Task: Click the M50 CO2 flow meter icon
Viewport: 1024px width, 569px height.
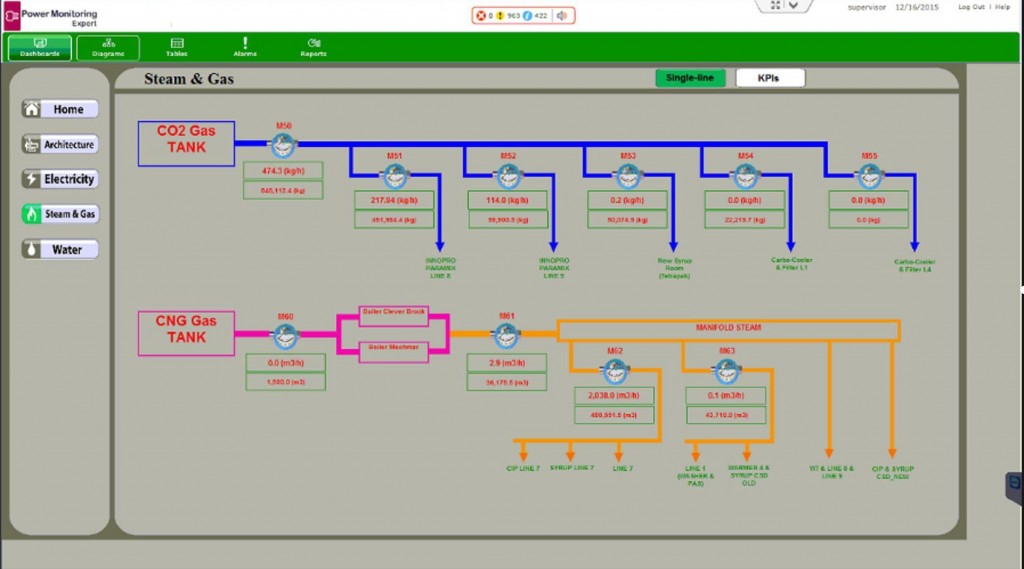Action: click(283, 145)
